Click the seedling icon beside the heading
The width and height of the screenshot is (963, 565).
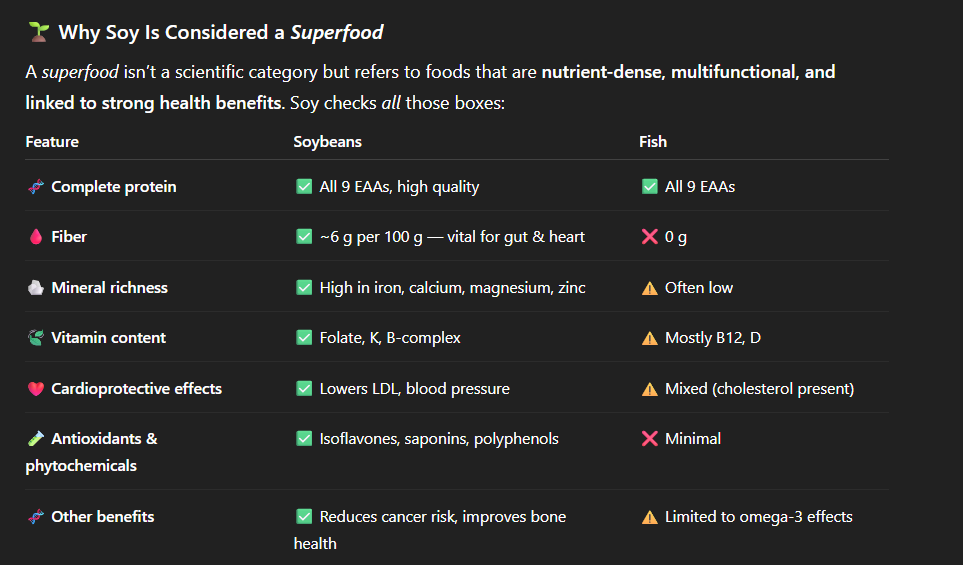click(x=36, y=33)
